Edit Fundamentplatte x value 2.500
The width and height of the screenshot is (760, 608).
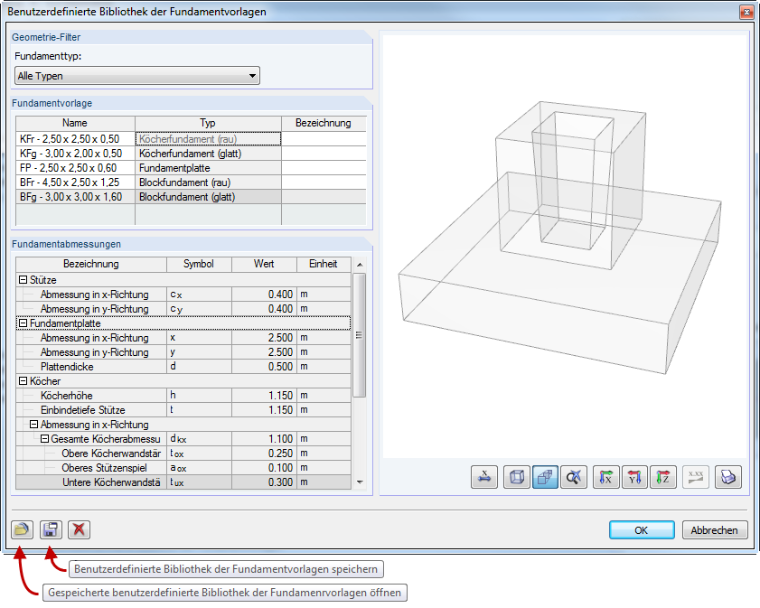(x=264, y=337)
